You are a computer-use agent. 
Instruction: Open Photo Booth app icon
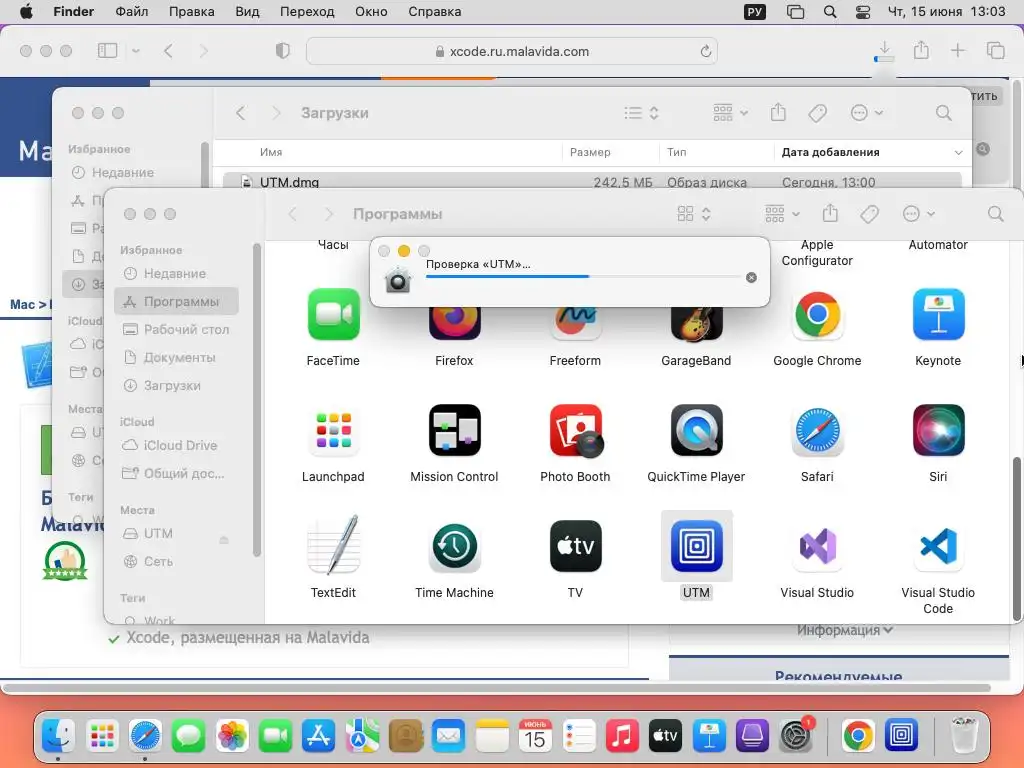pyautogui.click(x=575, y=430)
